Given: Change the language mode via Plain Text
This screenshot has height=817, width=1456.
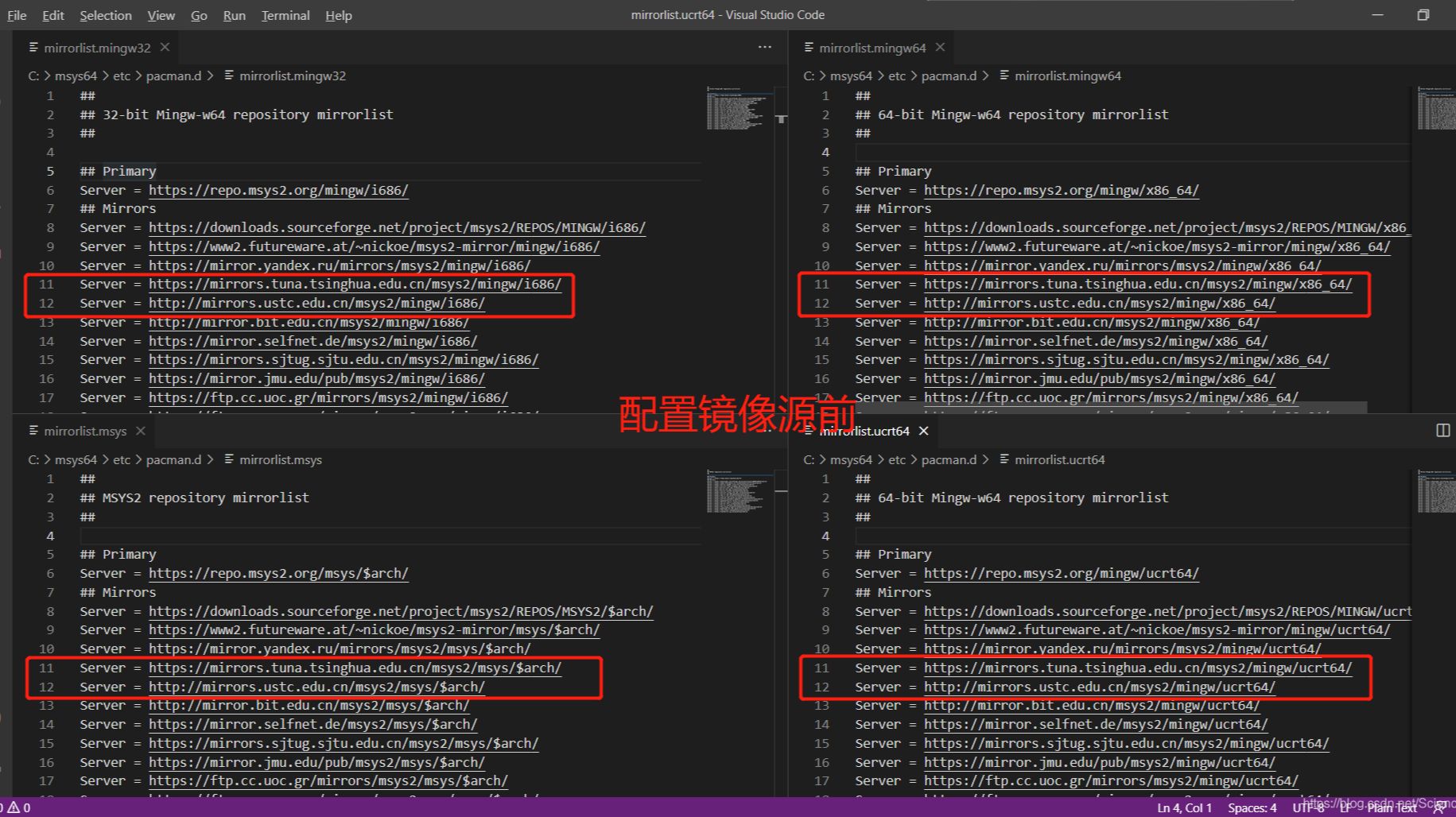Looking at the screenshot, I should click(x=1392, y=807).
